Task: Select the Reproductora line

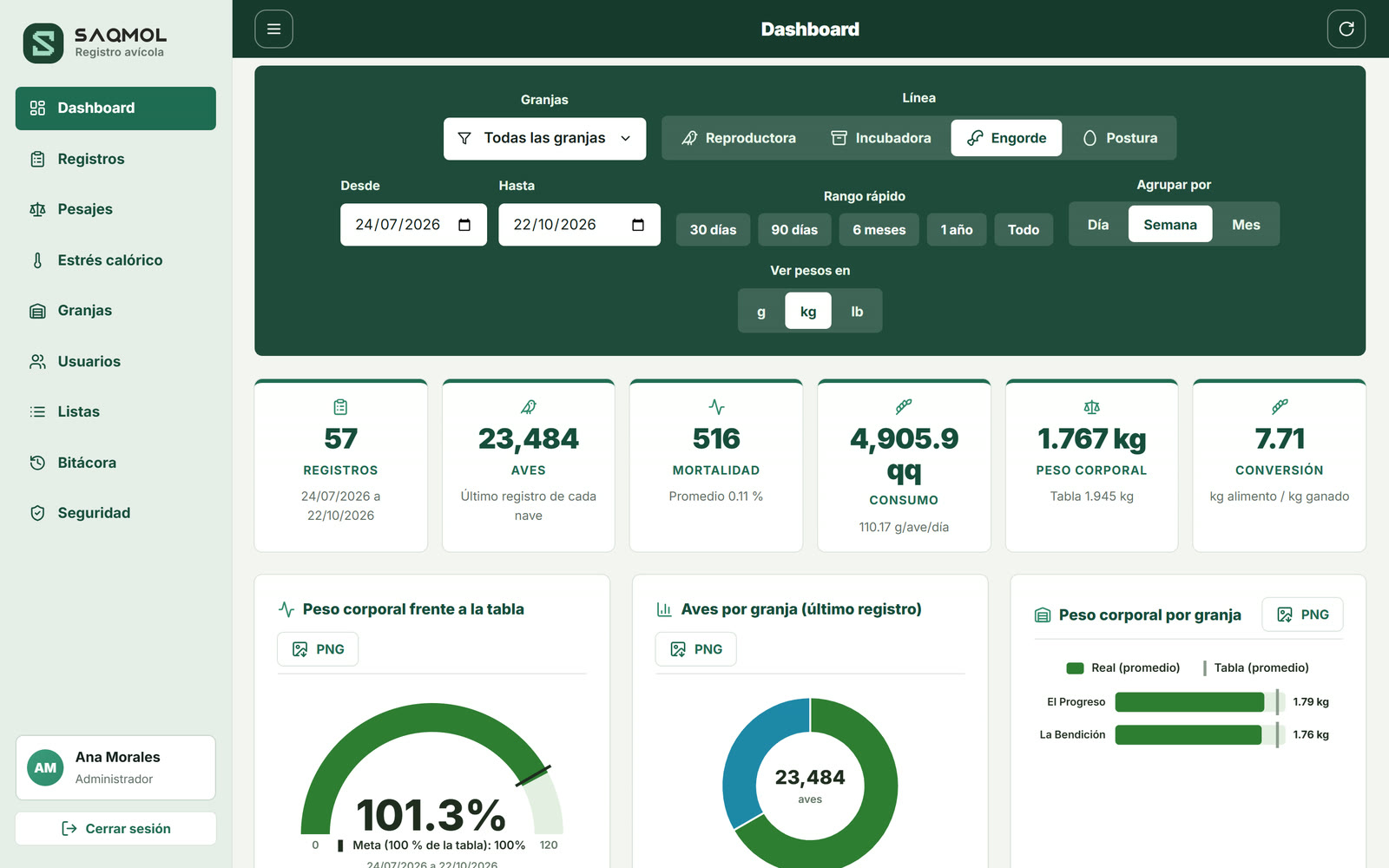Action: click(739, 138)
